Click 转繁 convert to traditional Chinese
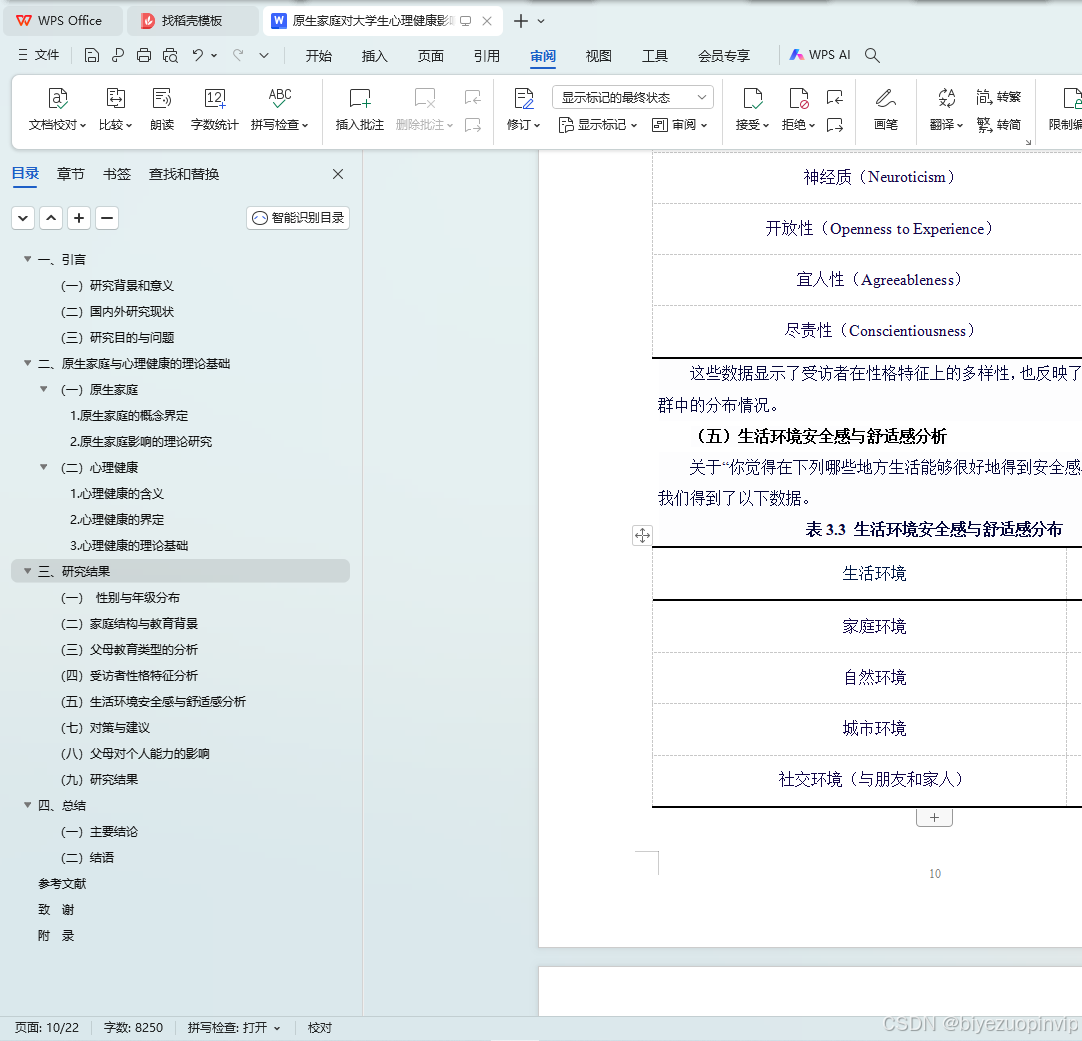The height and width of the screenshot is (1041, 1082). click(x=999, y=97)
